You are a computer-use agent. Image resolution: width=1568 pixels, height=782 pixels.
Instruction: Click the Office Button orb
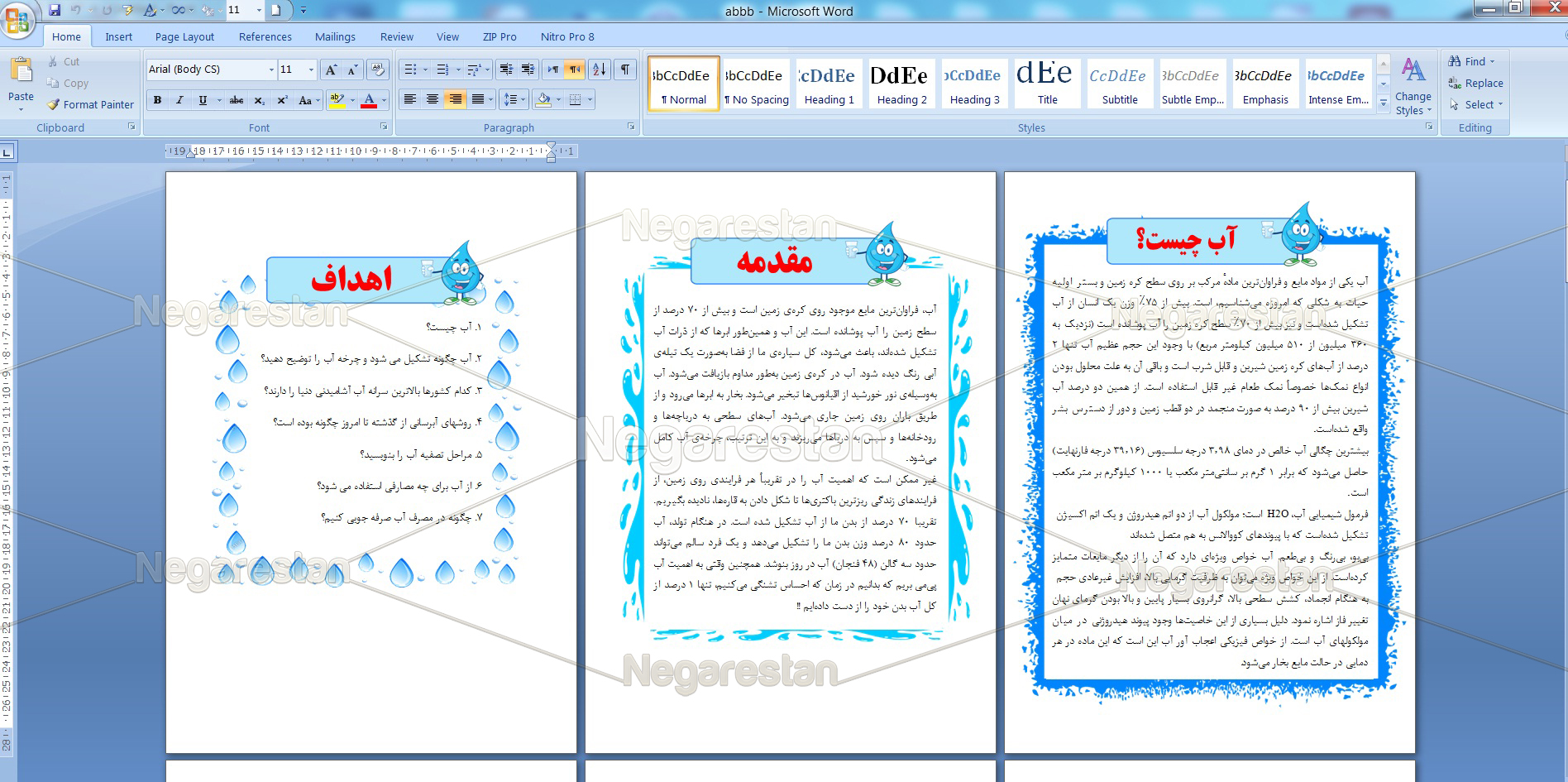click(x=18, y=21)
